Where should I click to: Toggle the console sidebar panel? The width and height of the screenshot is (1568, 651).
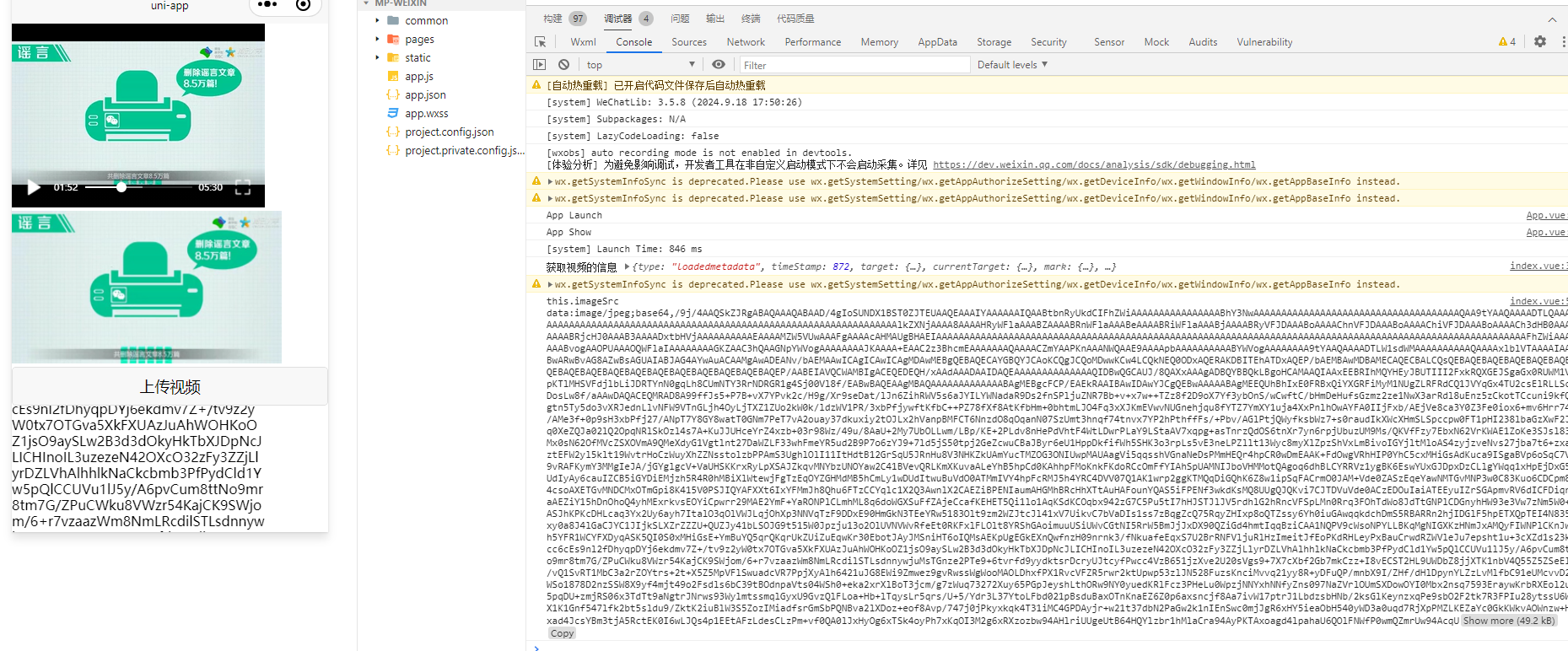(x=540, y=64)
